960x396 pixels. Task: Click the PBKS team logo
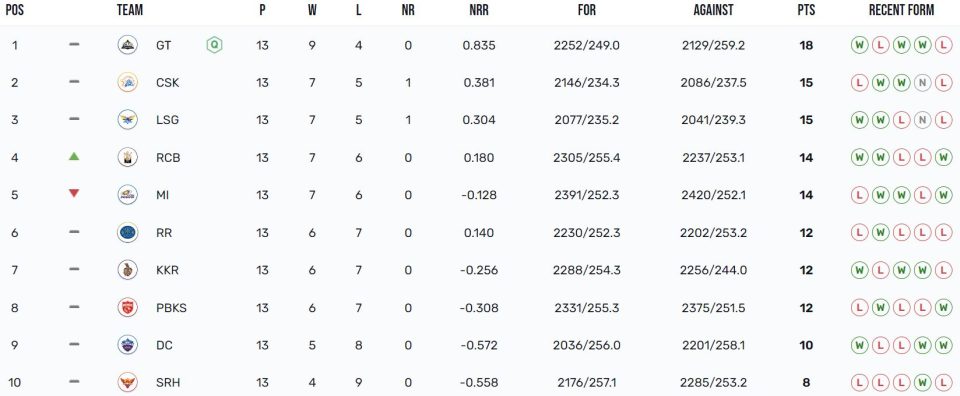tap(128, 307)
